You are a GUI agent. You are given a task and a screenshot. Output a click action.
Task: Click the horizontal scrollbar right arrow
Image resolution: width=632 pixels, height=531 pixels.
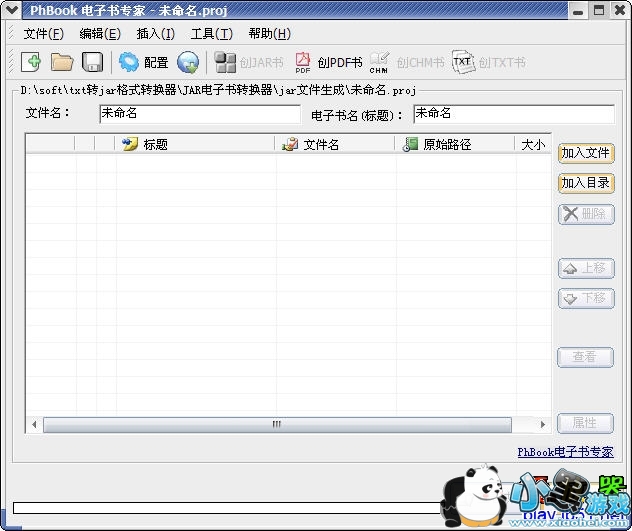click(x=544, y=424)
